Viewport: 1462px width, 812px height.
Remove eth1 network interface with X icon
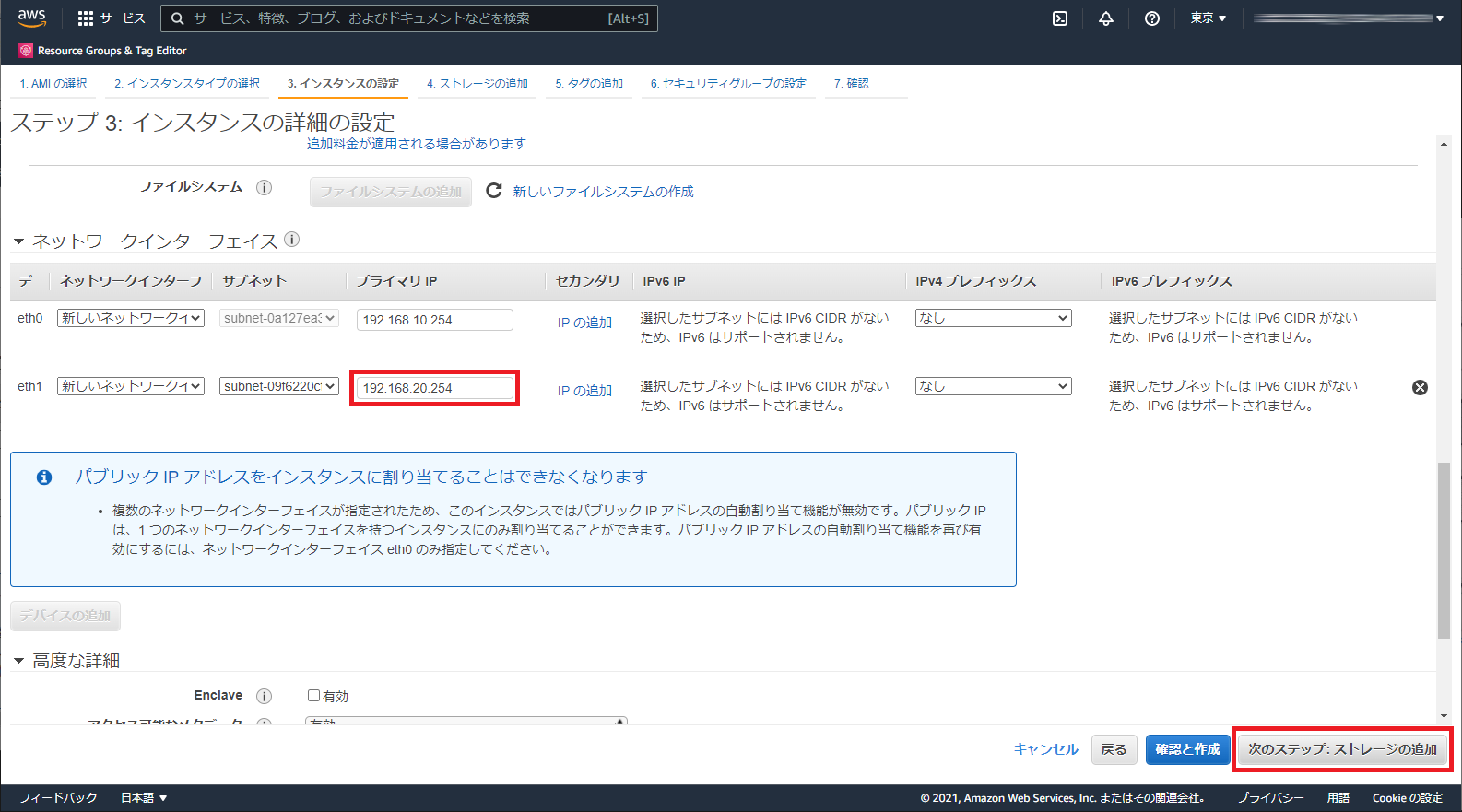(1420, 388)
